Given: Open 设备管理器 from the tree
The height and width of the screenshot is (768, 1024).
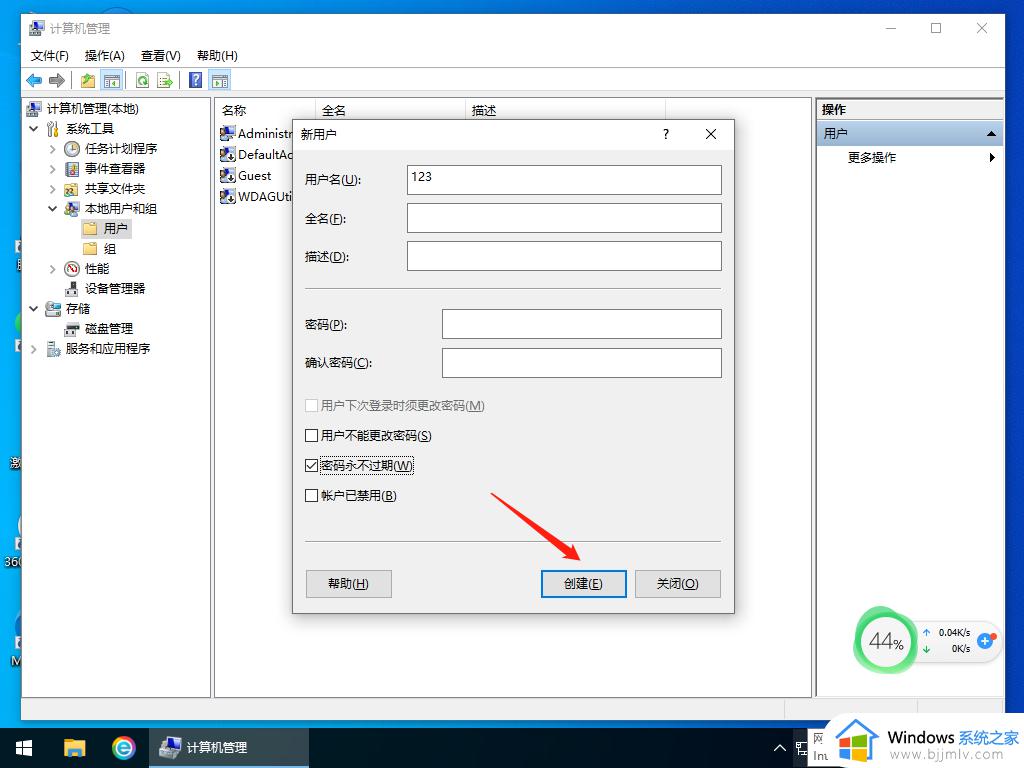Looking at the screenshot, I should [x=115, y=289].
